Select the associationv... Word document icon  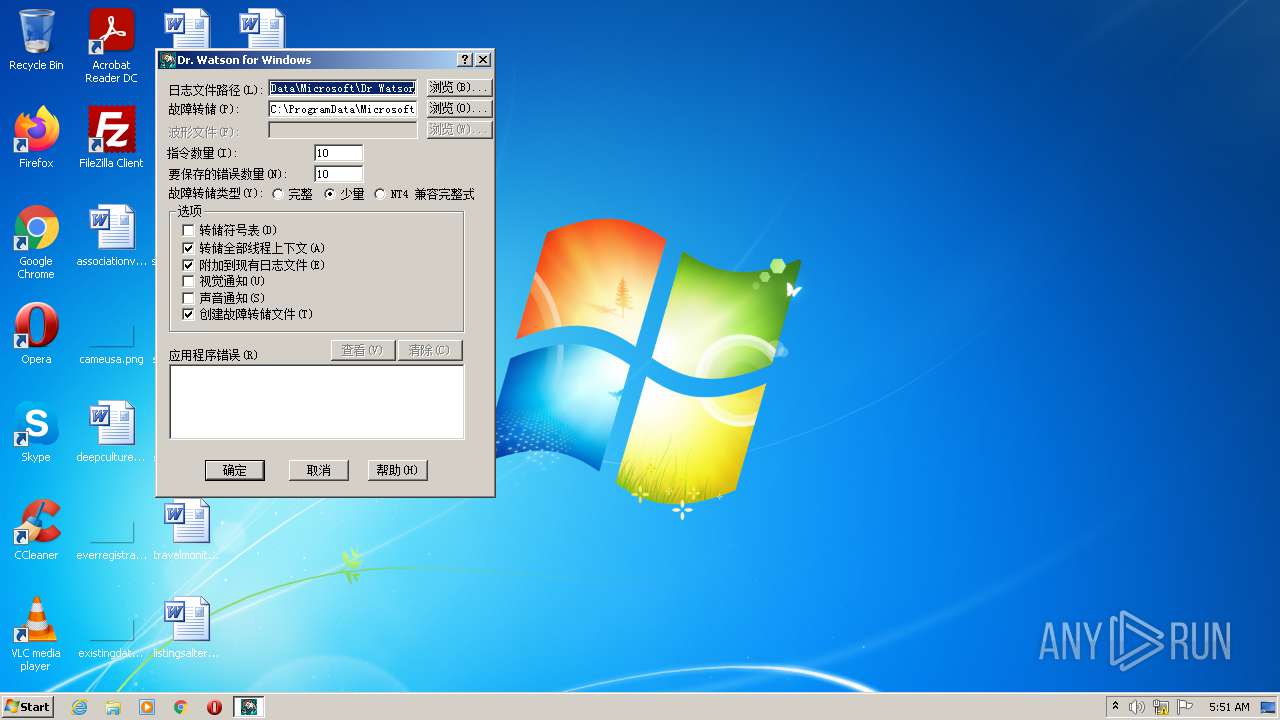pos(111,237)
